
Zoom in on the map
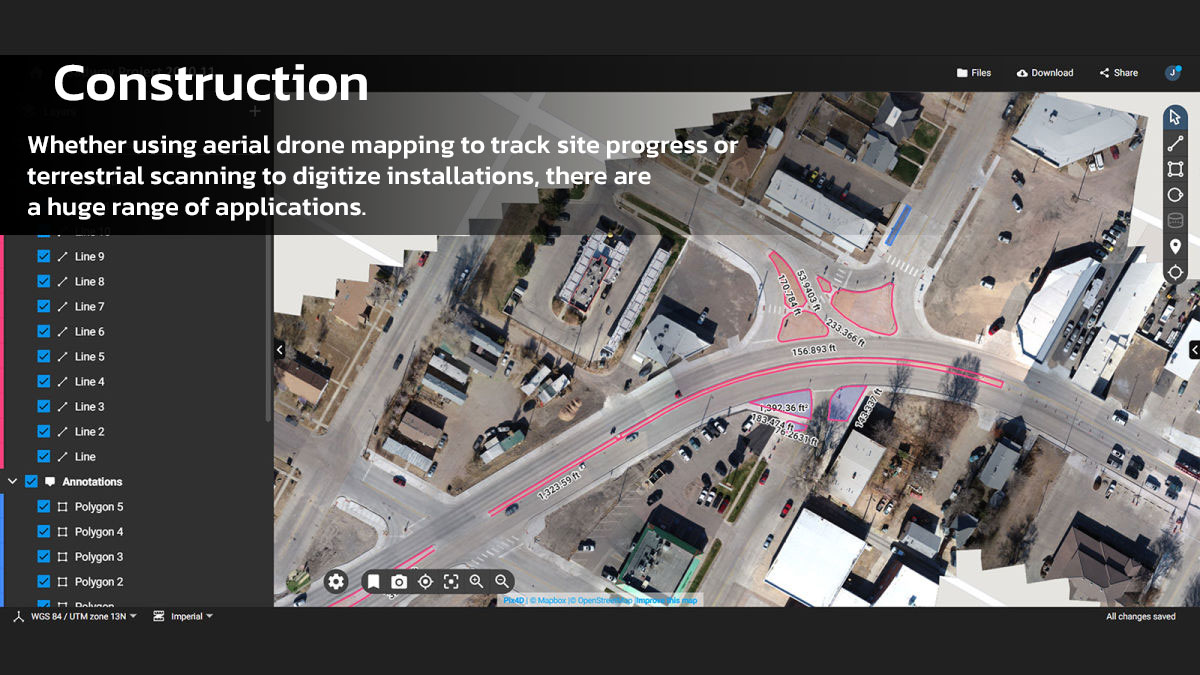point(476,581)
